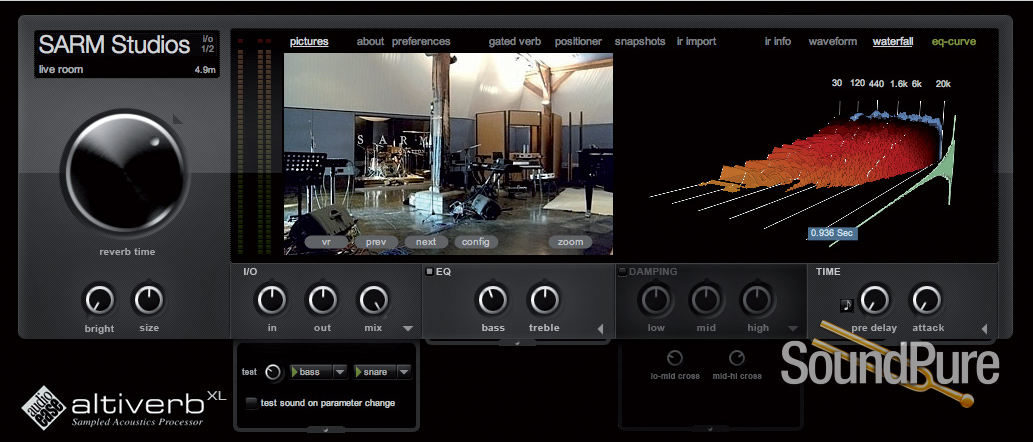Image resolution: width=1033 pixels, height=442 pixels.
Task: Switch to the eq-curve view
Action: [954, 41]
